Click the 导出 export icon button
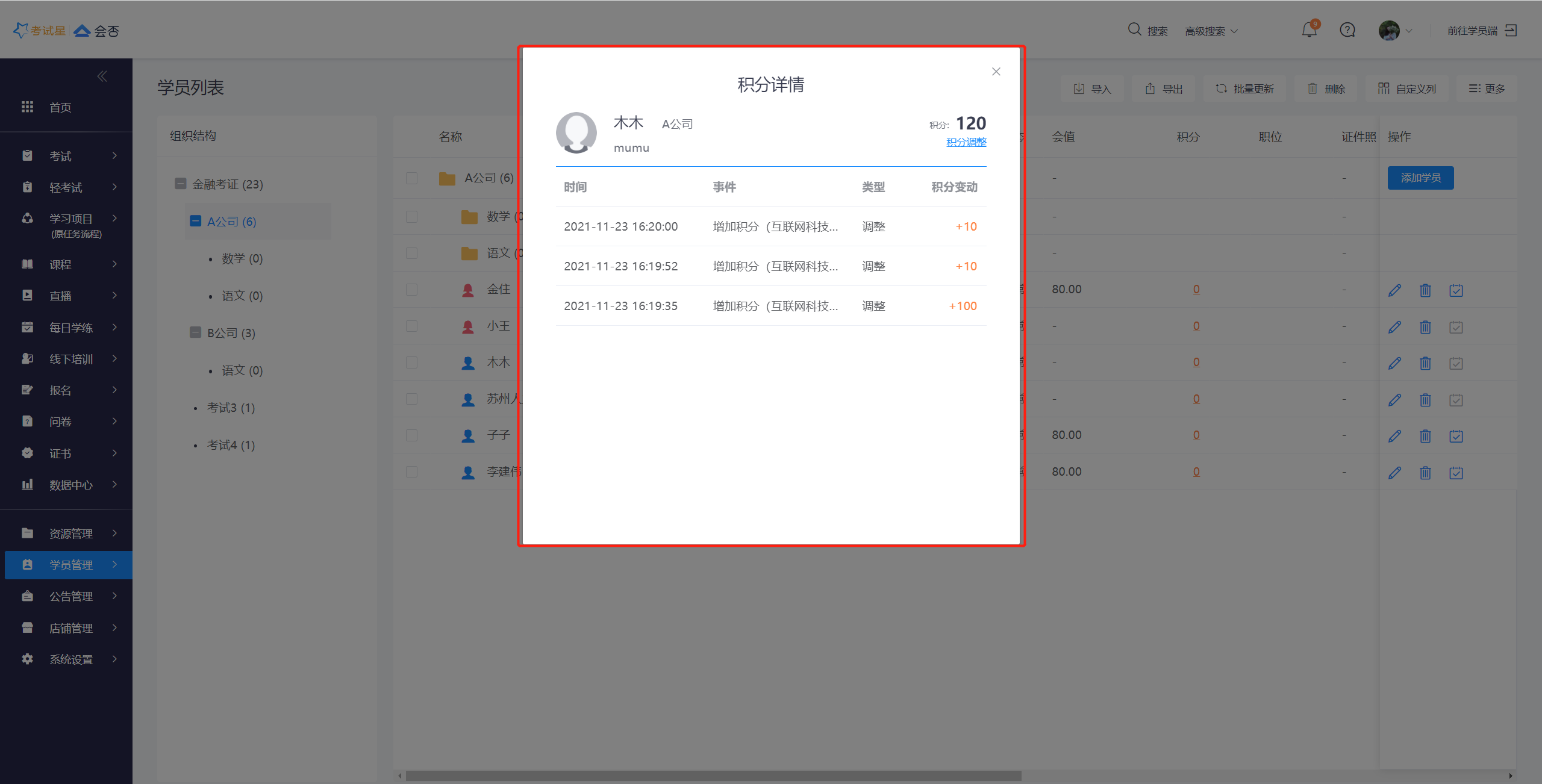Screen dimensions: 1542x784 [x=1164, y=89]
